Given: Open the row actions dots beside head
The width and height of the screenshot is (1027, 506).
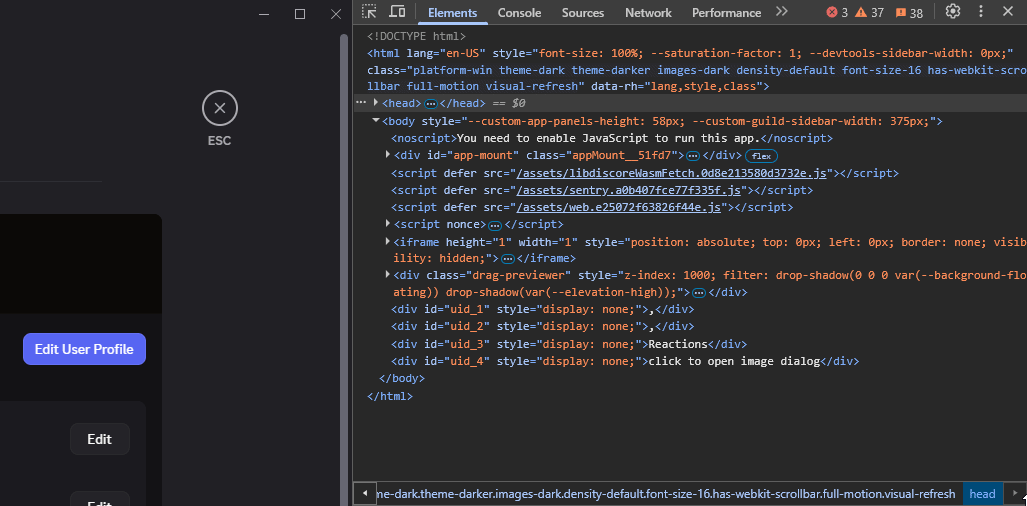Looking at the screenshot, I should click(x=360, y=103).
